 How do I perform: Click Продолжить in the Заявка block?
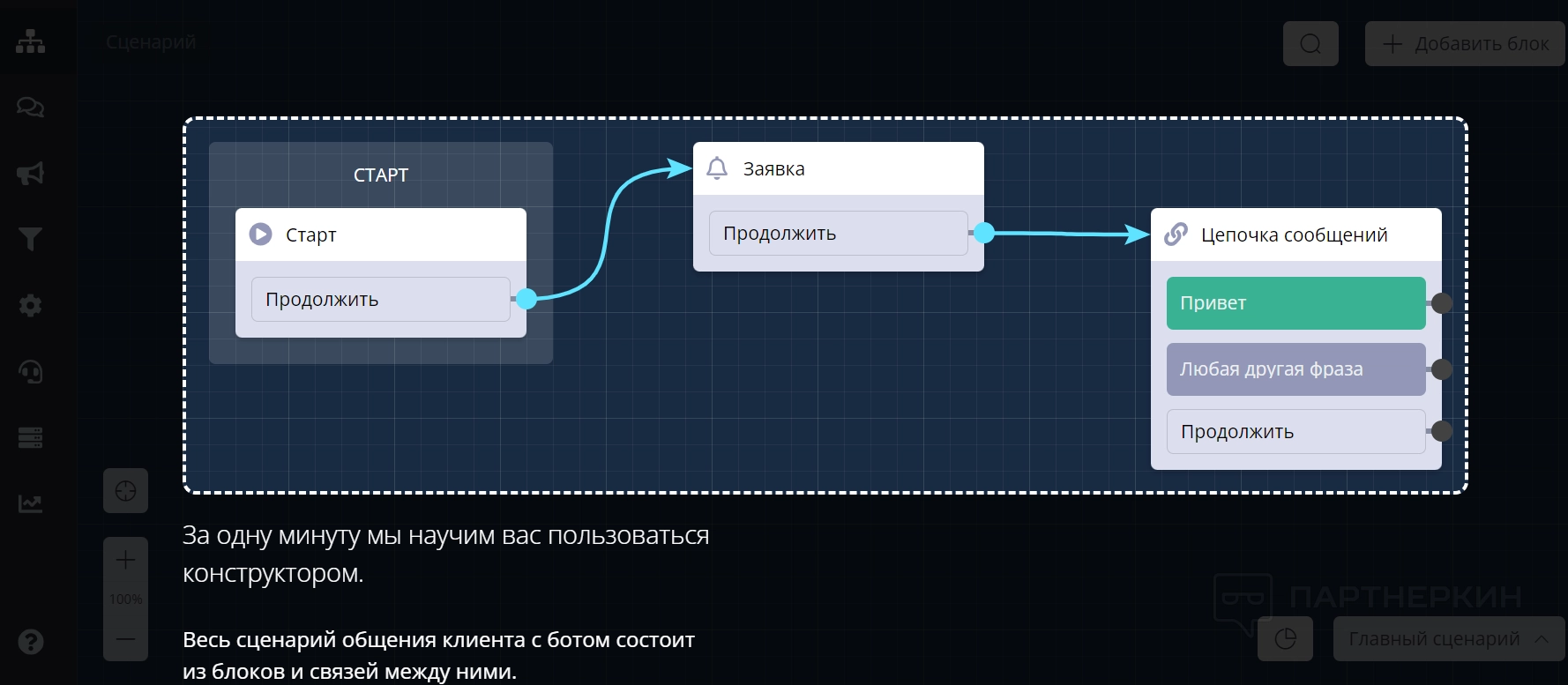(839, 234)
